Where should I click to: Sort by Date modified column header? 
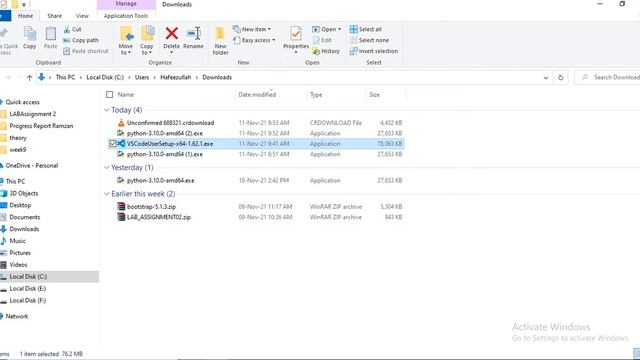pyautogui.click(x=257, y=95)
